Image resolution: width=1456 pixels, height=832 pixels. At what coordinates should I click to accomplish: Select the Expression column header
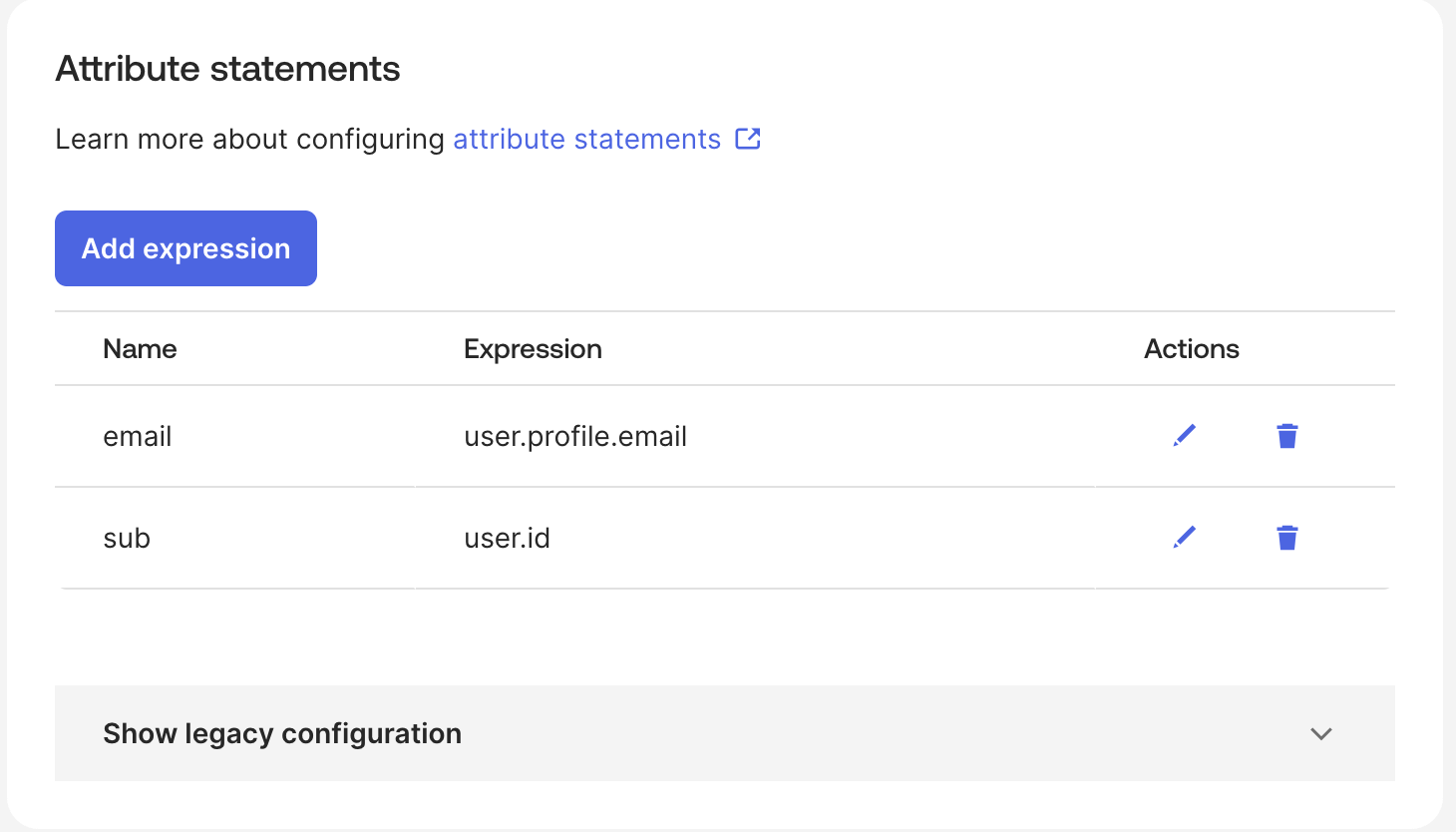tap(533, 348)
